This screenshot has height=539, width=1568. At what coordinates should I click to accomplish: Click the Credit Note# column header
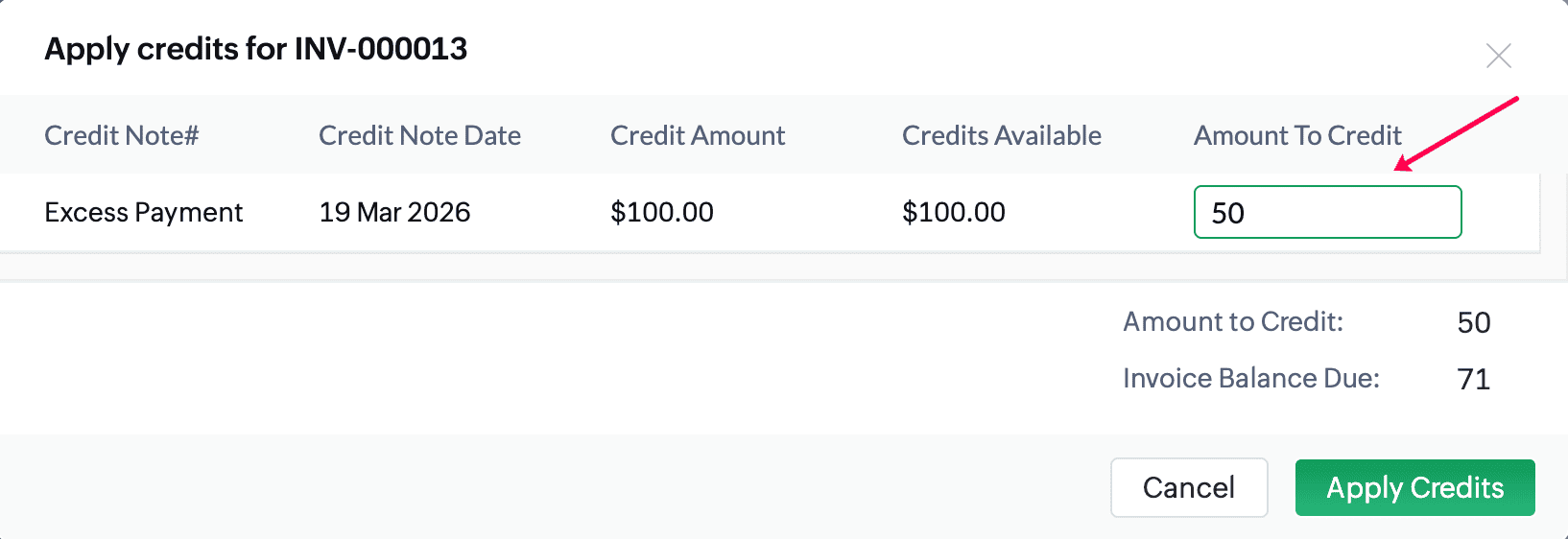121,135
